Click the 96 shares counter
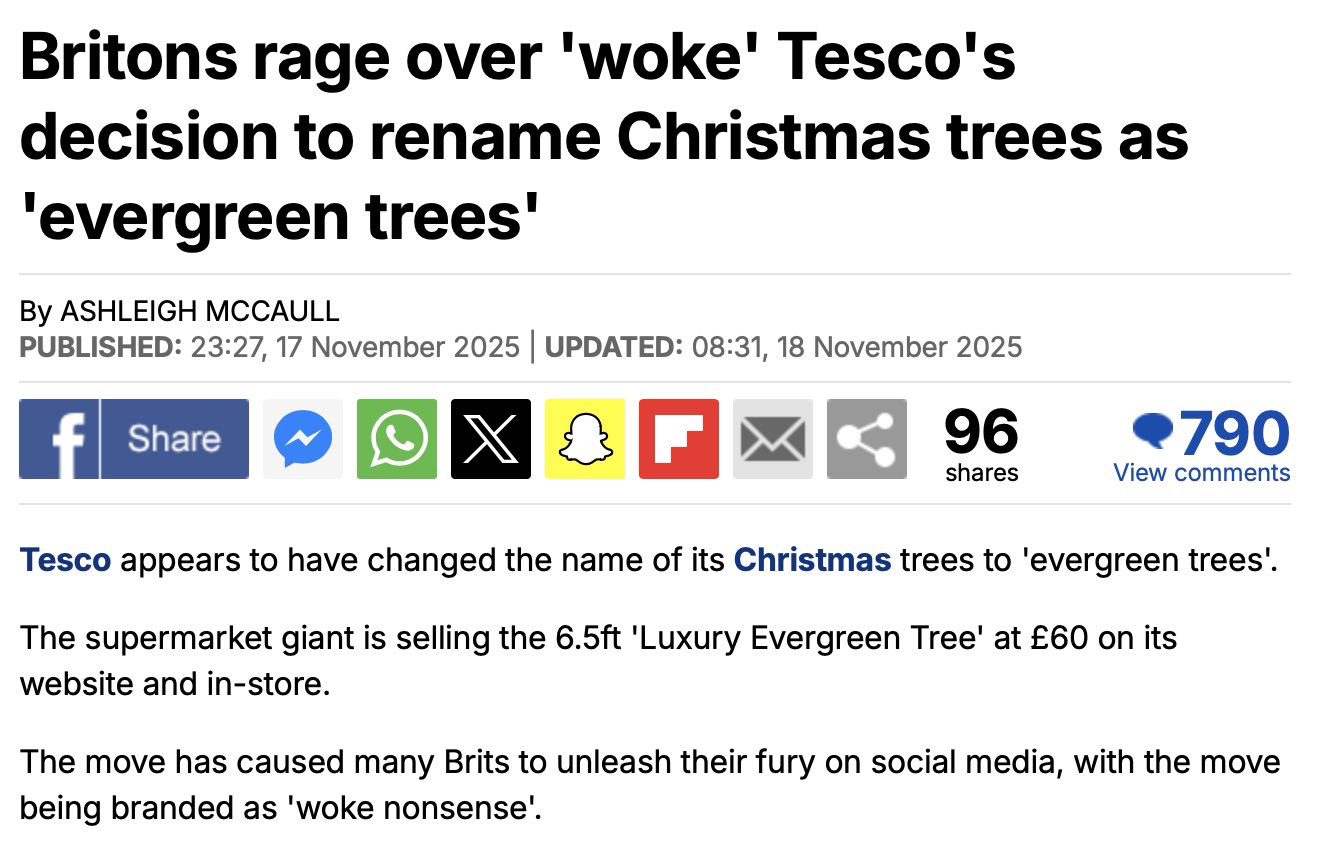This screenshot has width=1323, height=852. pyautogui.click(x=981, y=444)
